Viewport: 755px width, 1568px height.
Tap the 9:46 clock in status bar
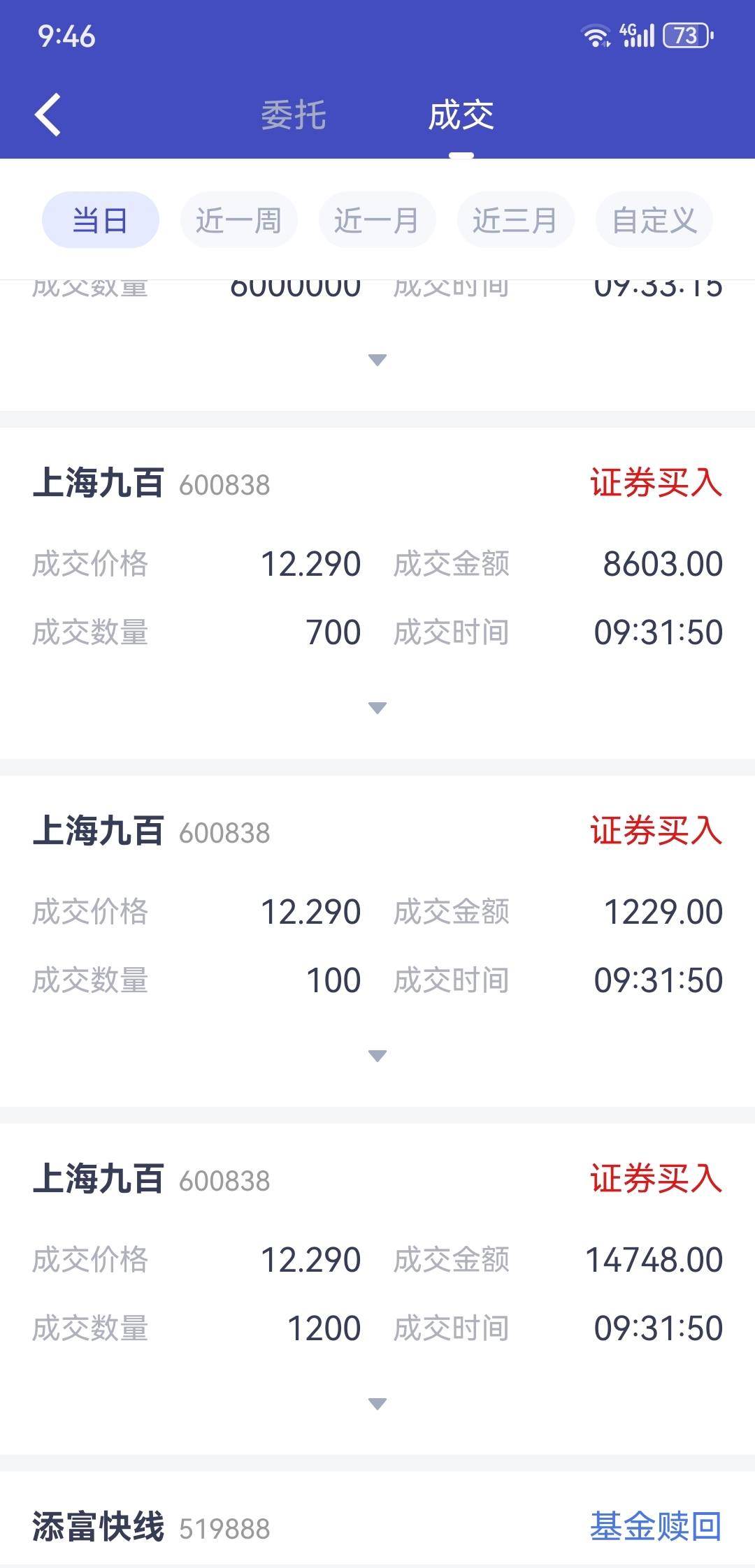[x=66, y=36]
